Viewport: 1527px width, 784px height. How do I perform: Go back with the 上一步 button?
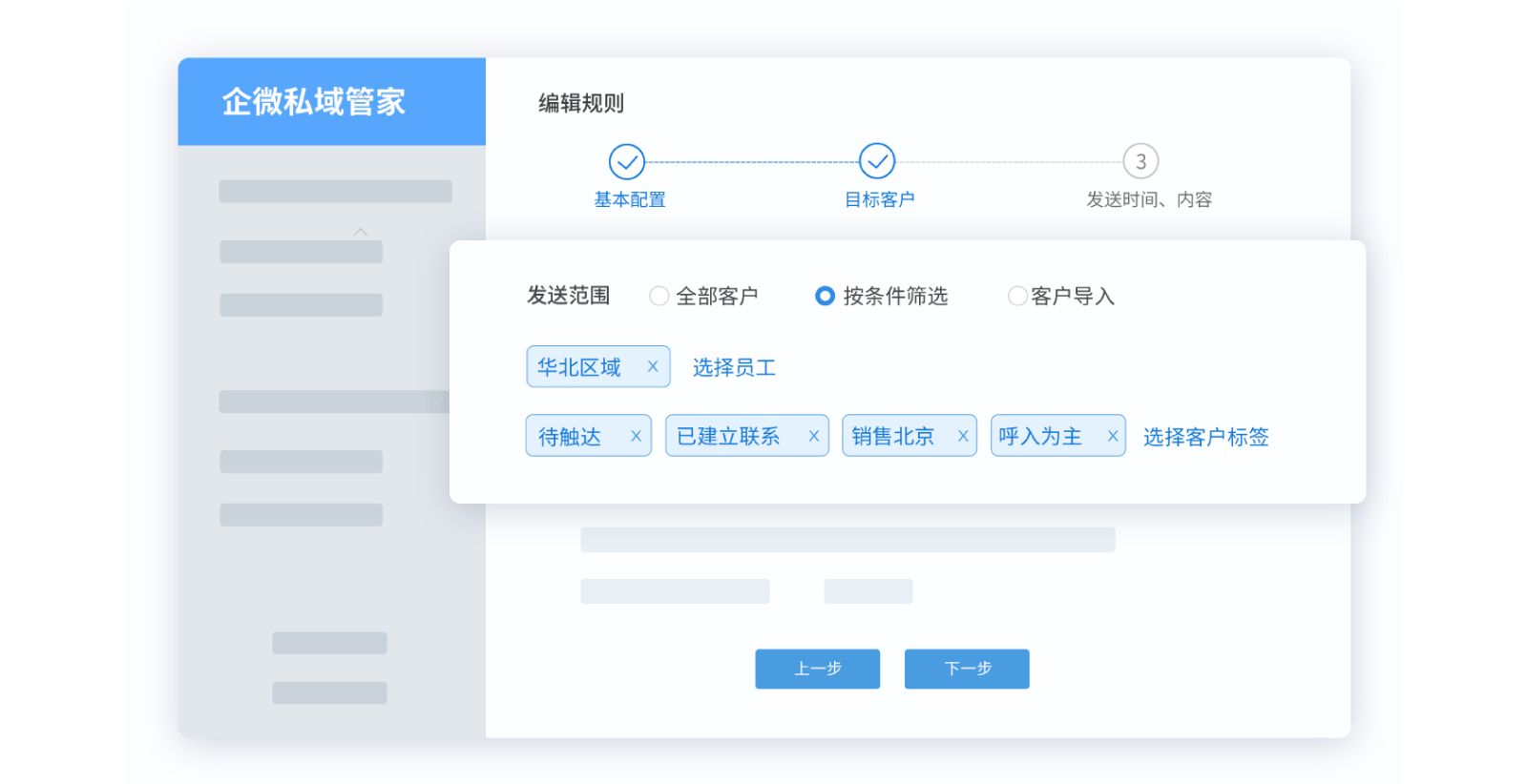point(817,669)
